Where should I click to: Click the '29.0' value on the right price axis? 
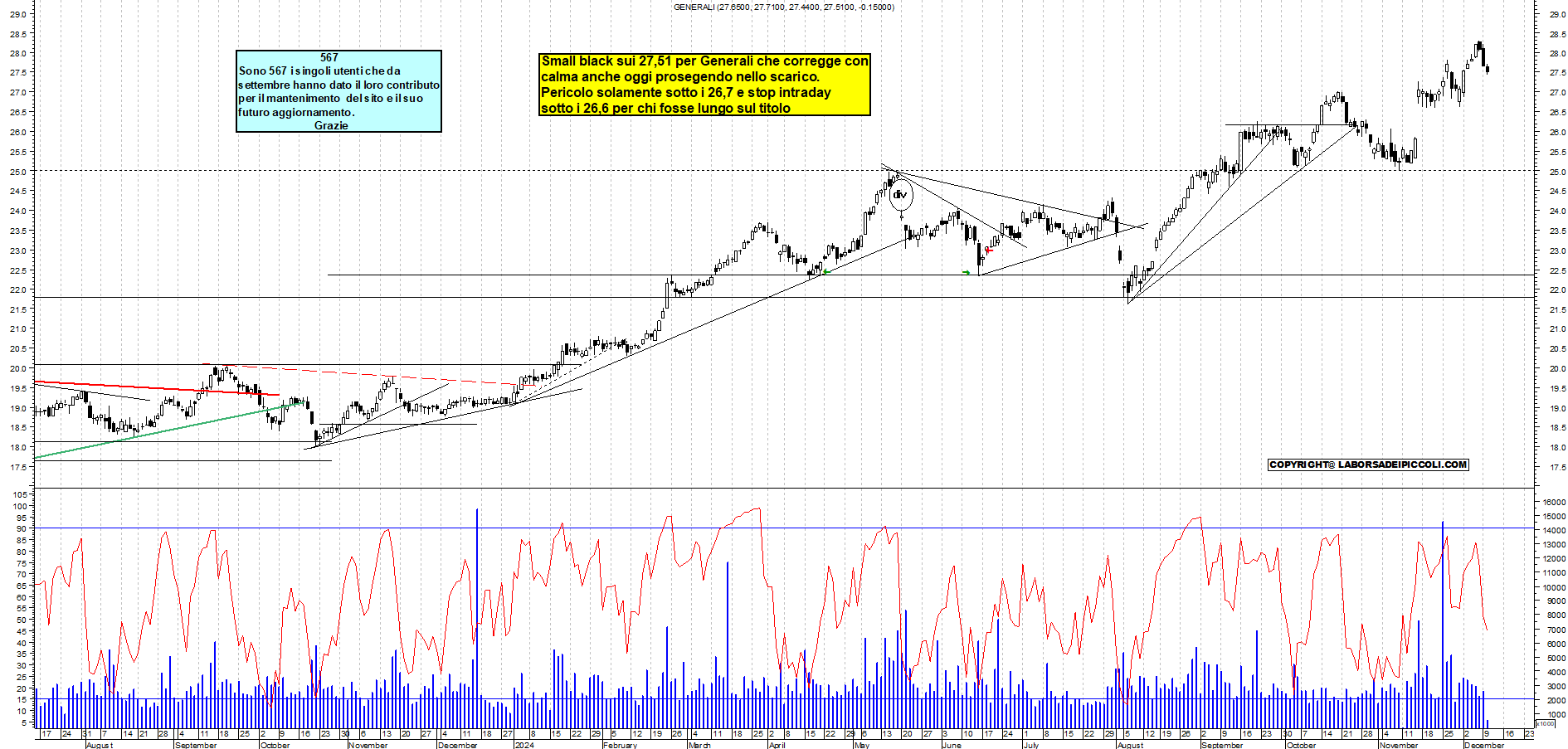click(1556, 14)
